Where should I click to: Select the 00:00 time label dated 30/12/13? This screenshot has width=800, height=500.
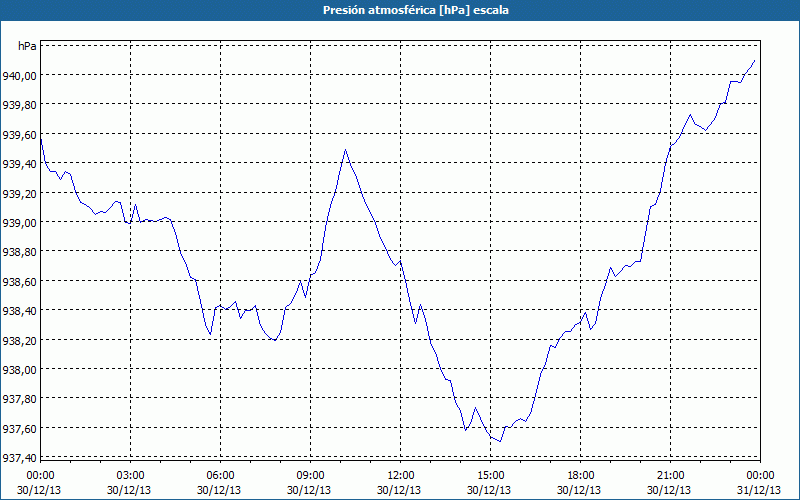[x=40, y=476]
